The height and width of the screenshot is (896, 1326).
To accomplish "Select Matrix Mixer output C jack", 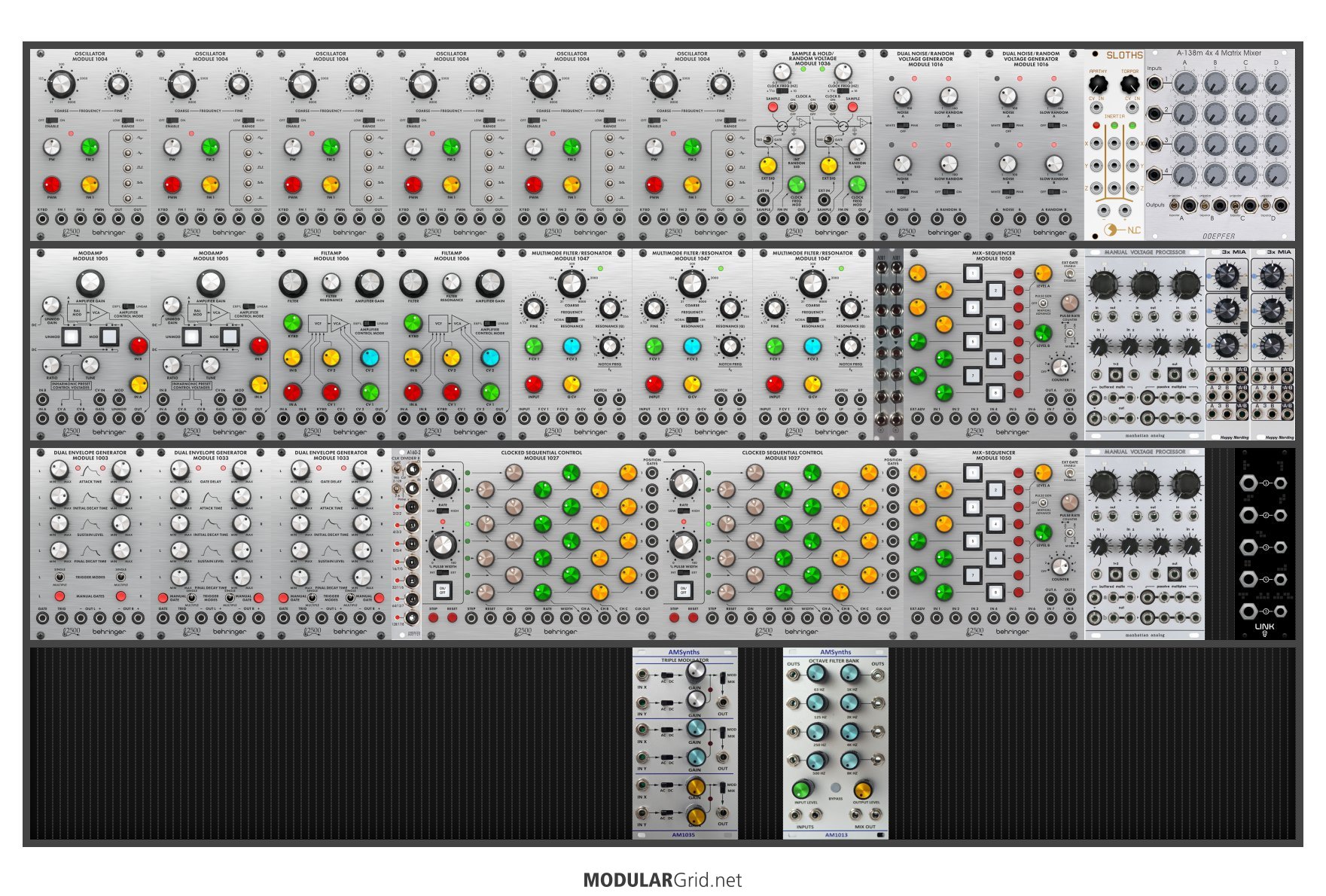I will (1251, 206).
